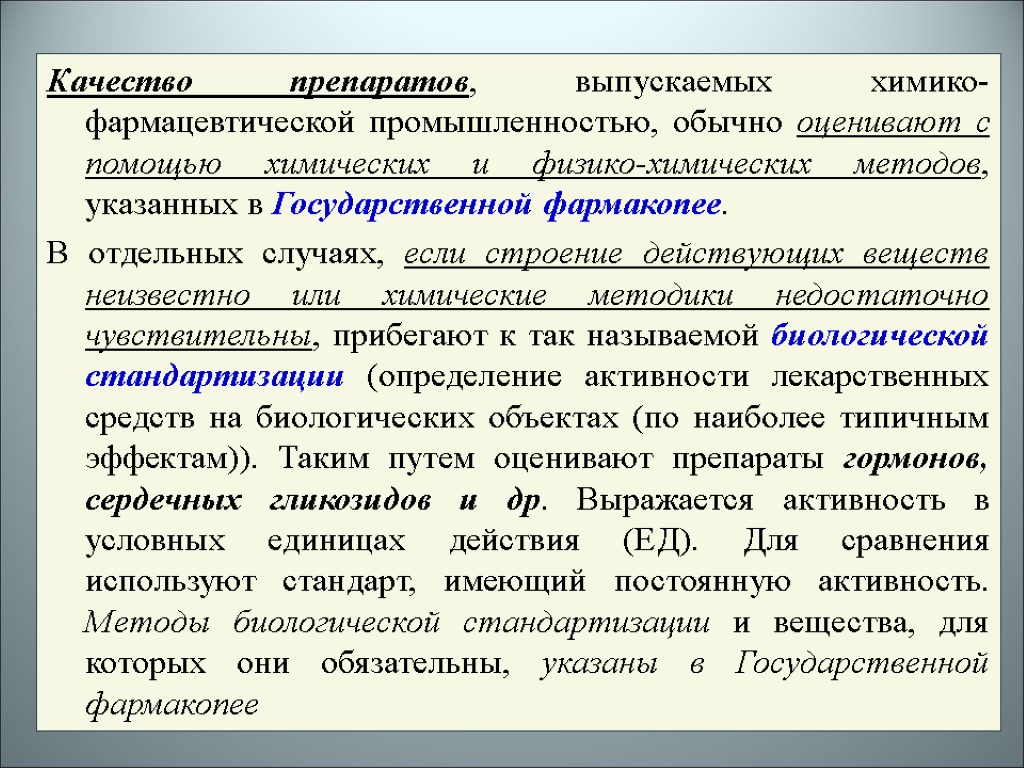The image size is (1024, 768).
Task: Click the phrase 'используют стандарт'
Action: (248, 583)
